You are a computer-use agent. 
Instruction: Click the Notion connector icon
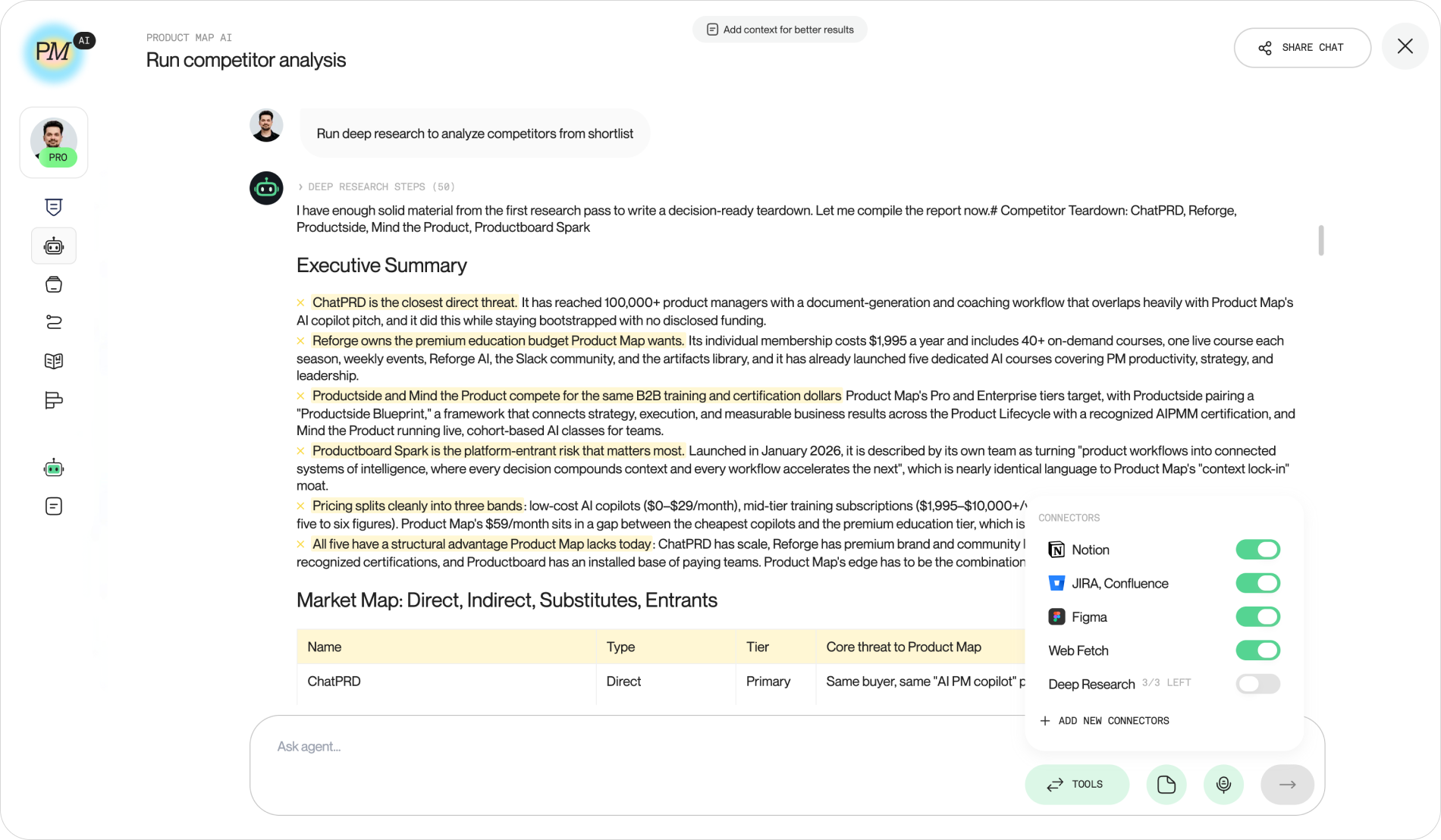click(x=1056, y=550)
